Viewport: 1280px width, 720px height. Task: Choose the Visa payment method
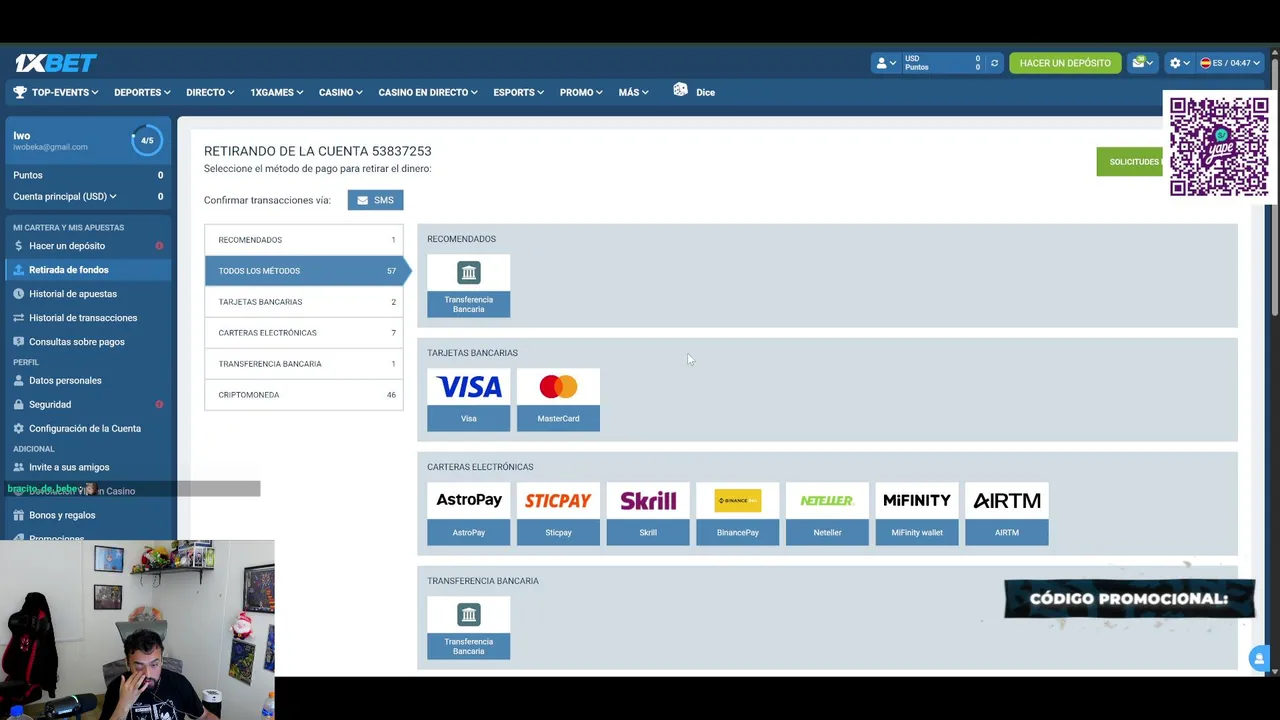468,400
